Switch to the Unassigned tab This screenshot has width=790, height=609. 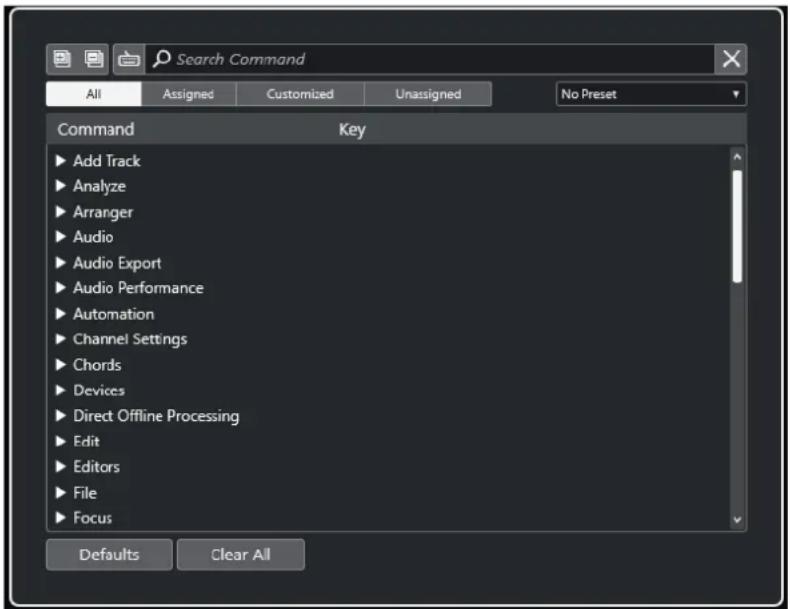pyautogui.click(x=428, y=94)
